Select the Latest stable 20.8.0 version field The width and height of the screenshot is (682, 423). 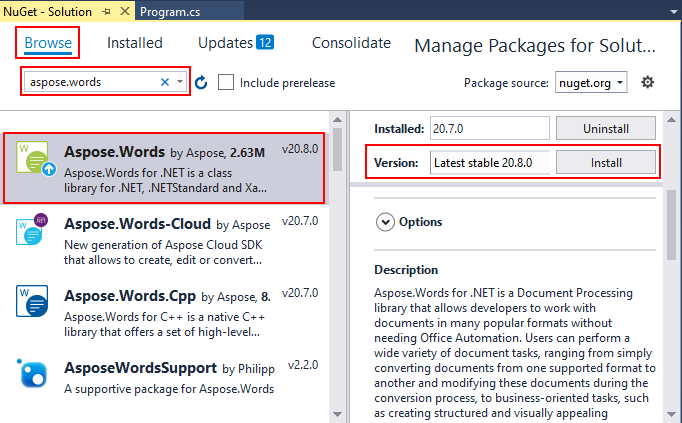pyautogui.click(x=490, y=163)
